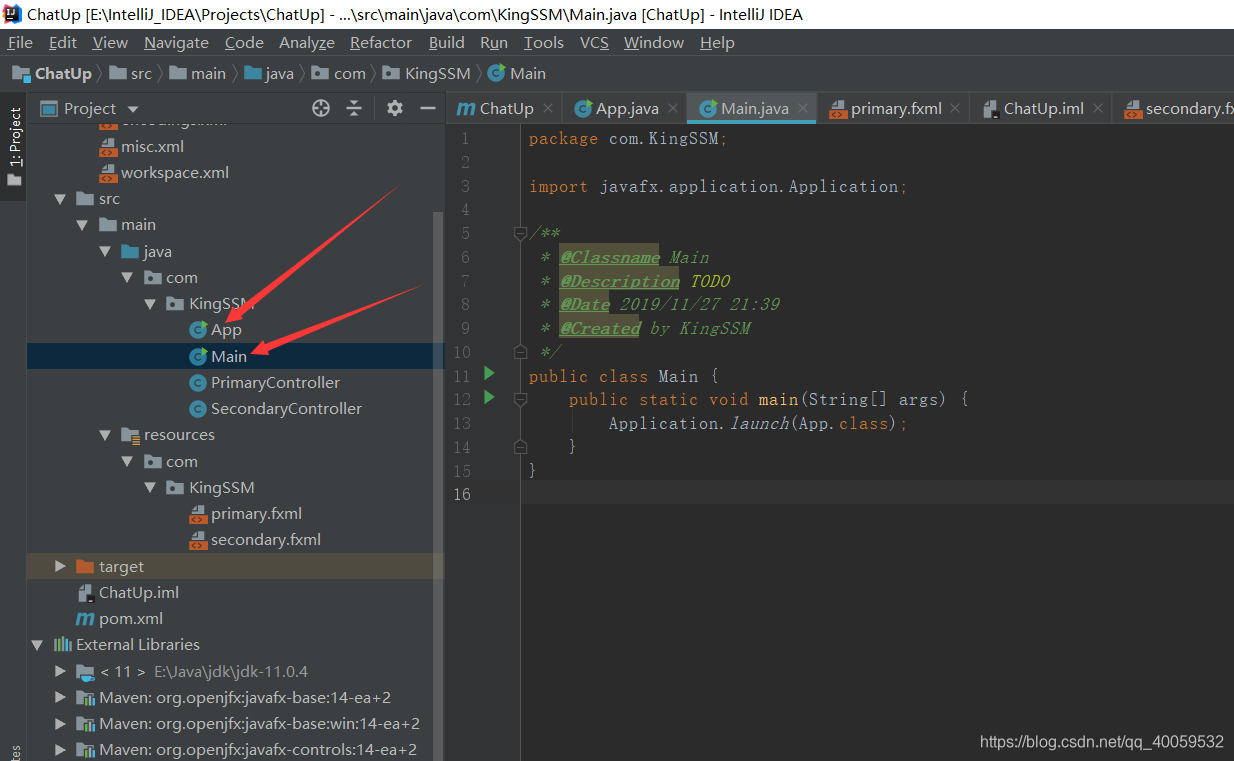
Task: Open the Analyze menu
Action: [307, 42]
